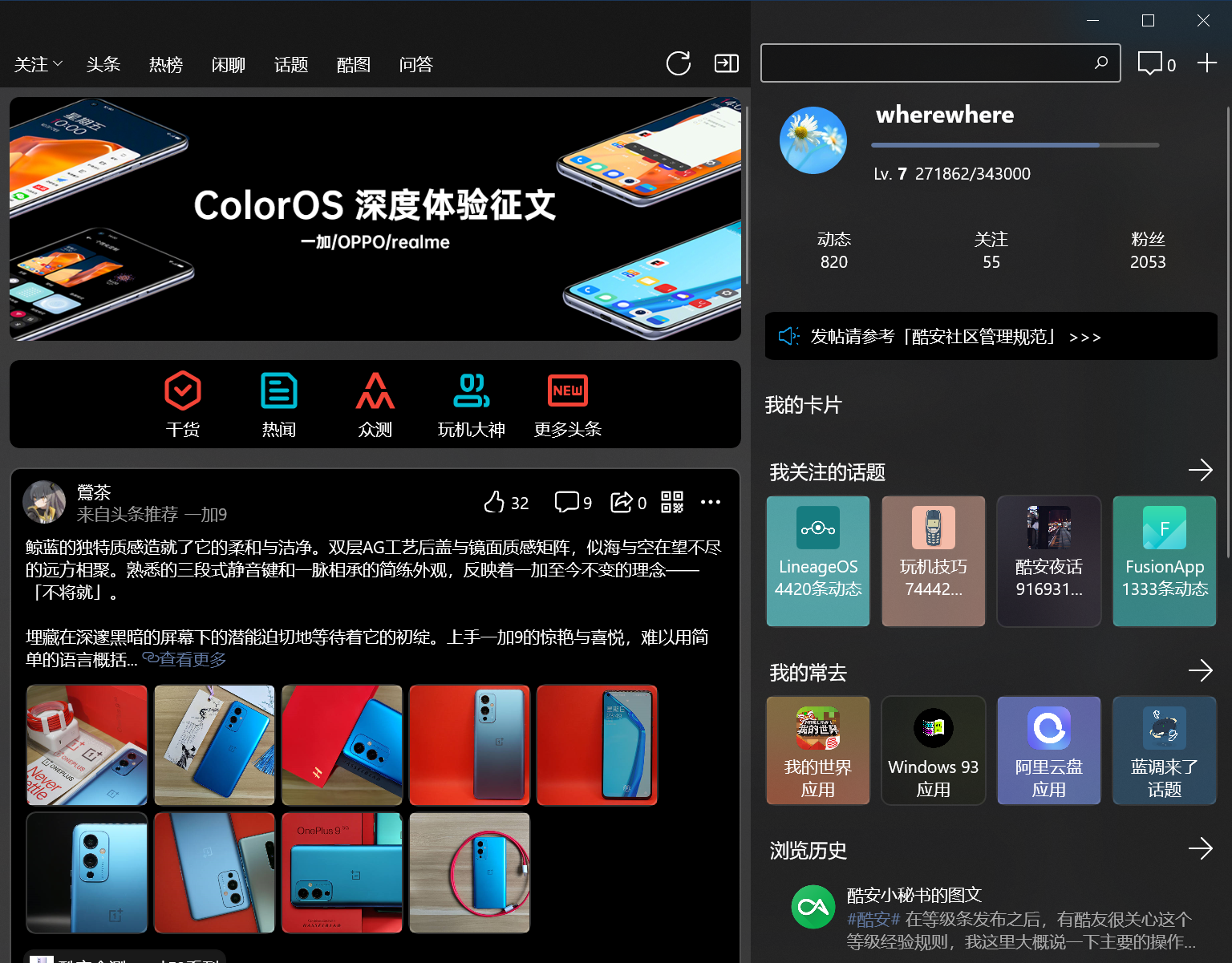1232x963 pixels.
Task: Click the 酷安小秘书 history item logo
Action: click(813, 907)
